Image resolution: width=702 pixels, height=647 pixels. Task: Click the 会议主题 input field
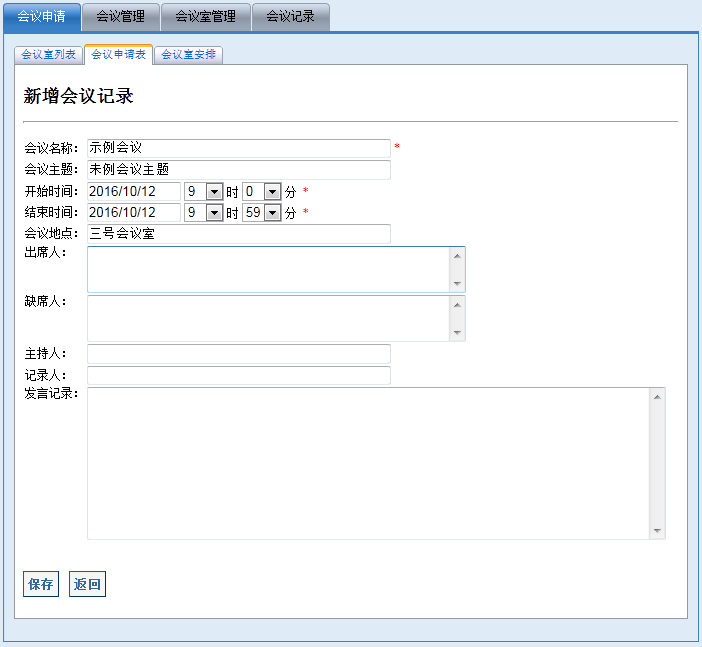point(239,170)
